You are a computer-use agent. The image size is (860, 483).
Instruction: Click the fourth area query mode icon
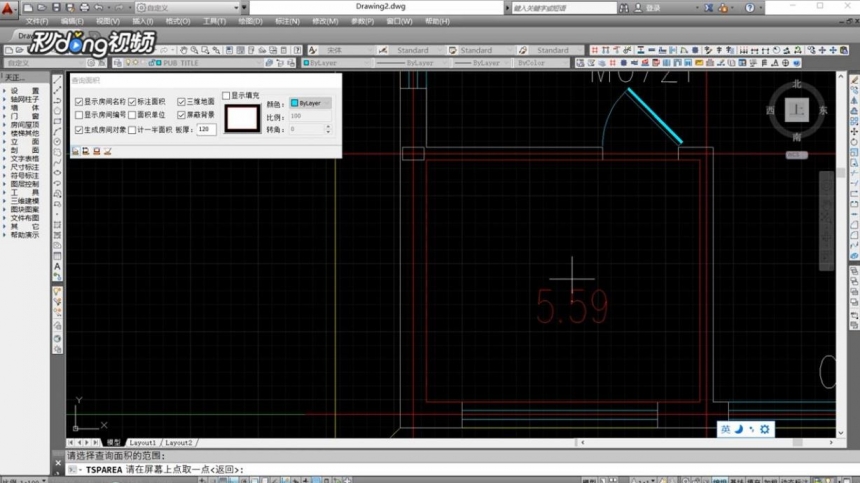108,151
